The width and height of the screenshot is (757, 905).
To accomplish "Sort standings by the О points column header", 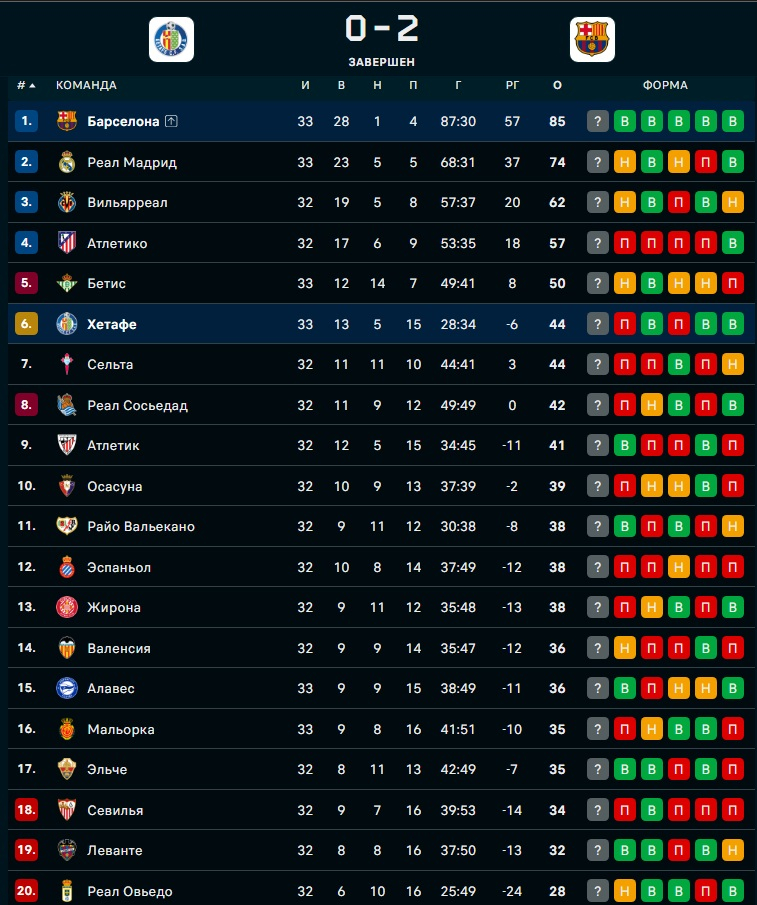I will click(557, 85).
